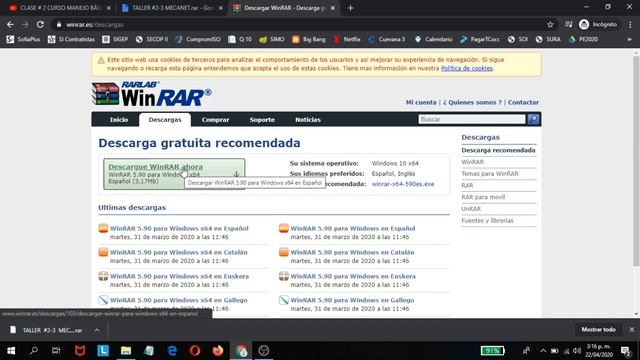Image resolution: width=640 pixels, height=360 pixels.
Task: Open Big Bang bookmark
Action: pyautogui.click(x=309, y=39)
